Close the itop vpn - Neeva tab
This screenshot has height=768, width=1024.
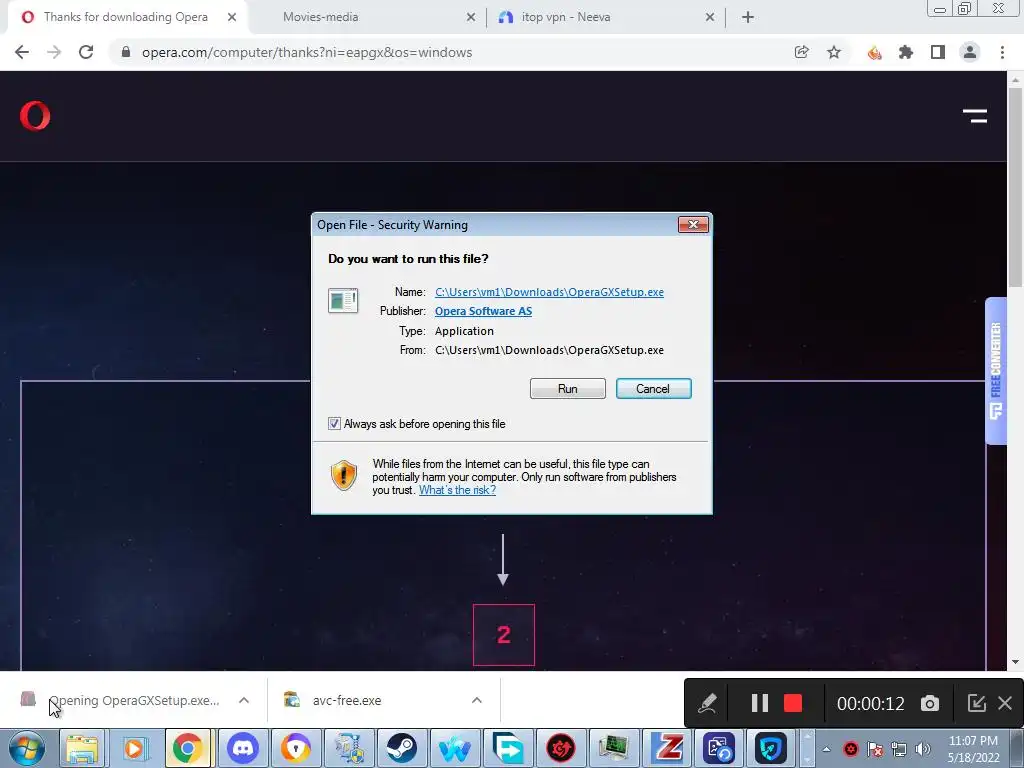point(710,17)
